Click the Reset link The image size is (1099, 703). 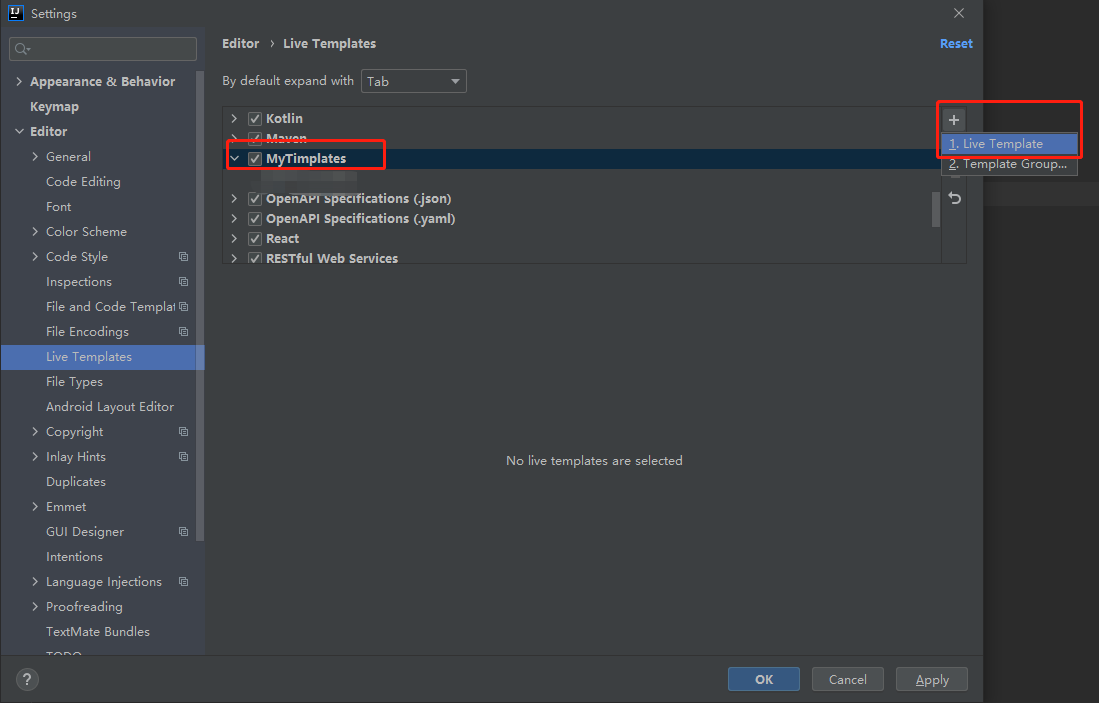(956, 43)
